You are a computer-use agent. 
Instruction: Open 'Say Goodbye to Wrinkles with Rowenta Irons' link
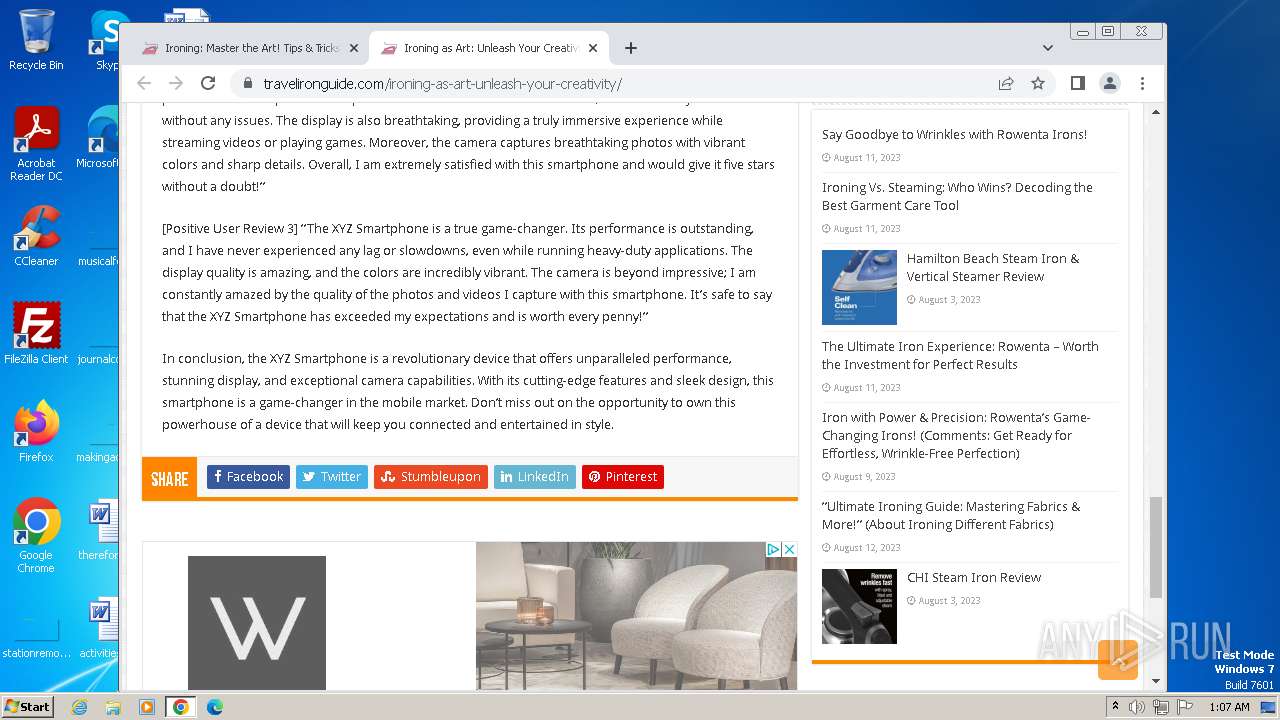click(954, 134)
